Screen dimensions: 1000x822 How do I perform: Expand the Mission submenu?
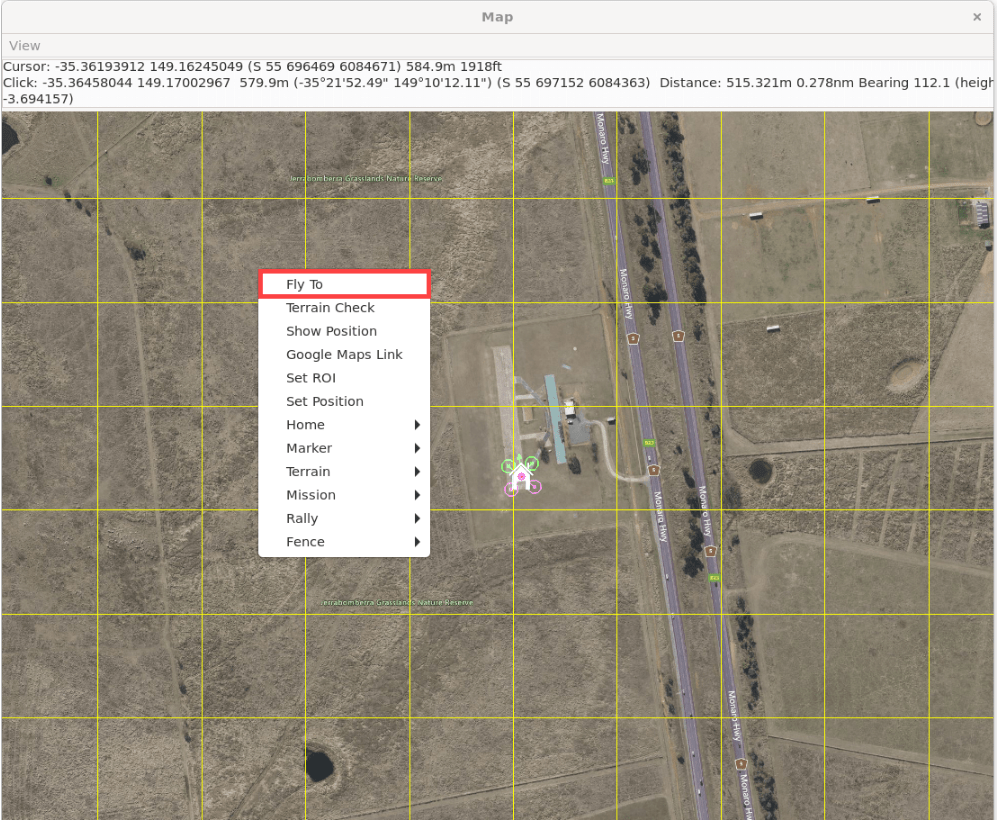point(344,495)
